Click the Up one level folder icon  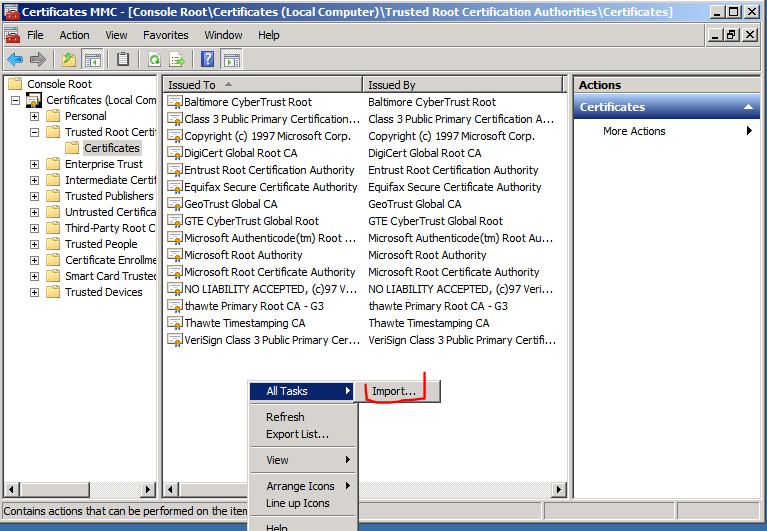pyautogui.click(x=68, y=60)
